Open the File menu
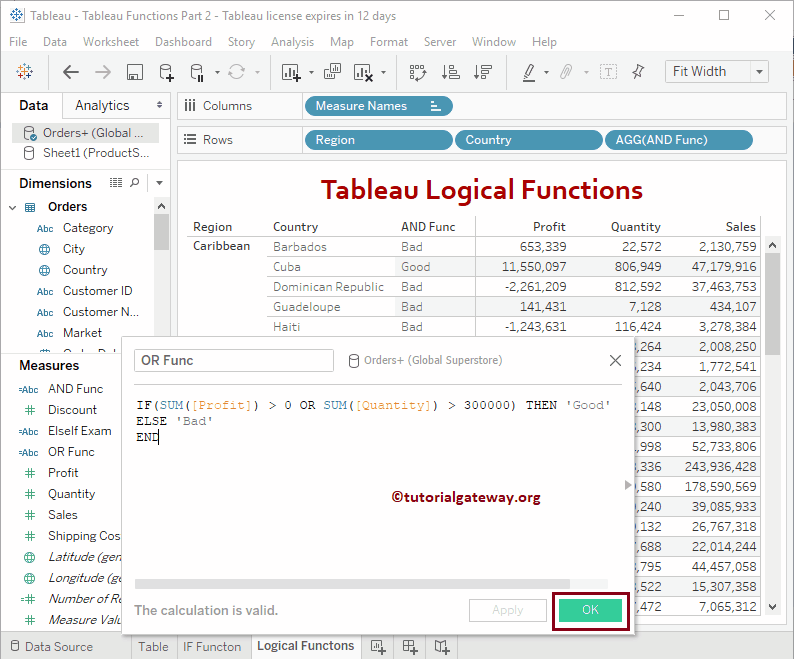The height and width of the screenshot is (659, 794). 18,42
